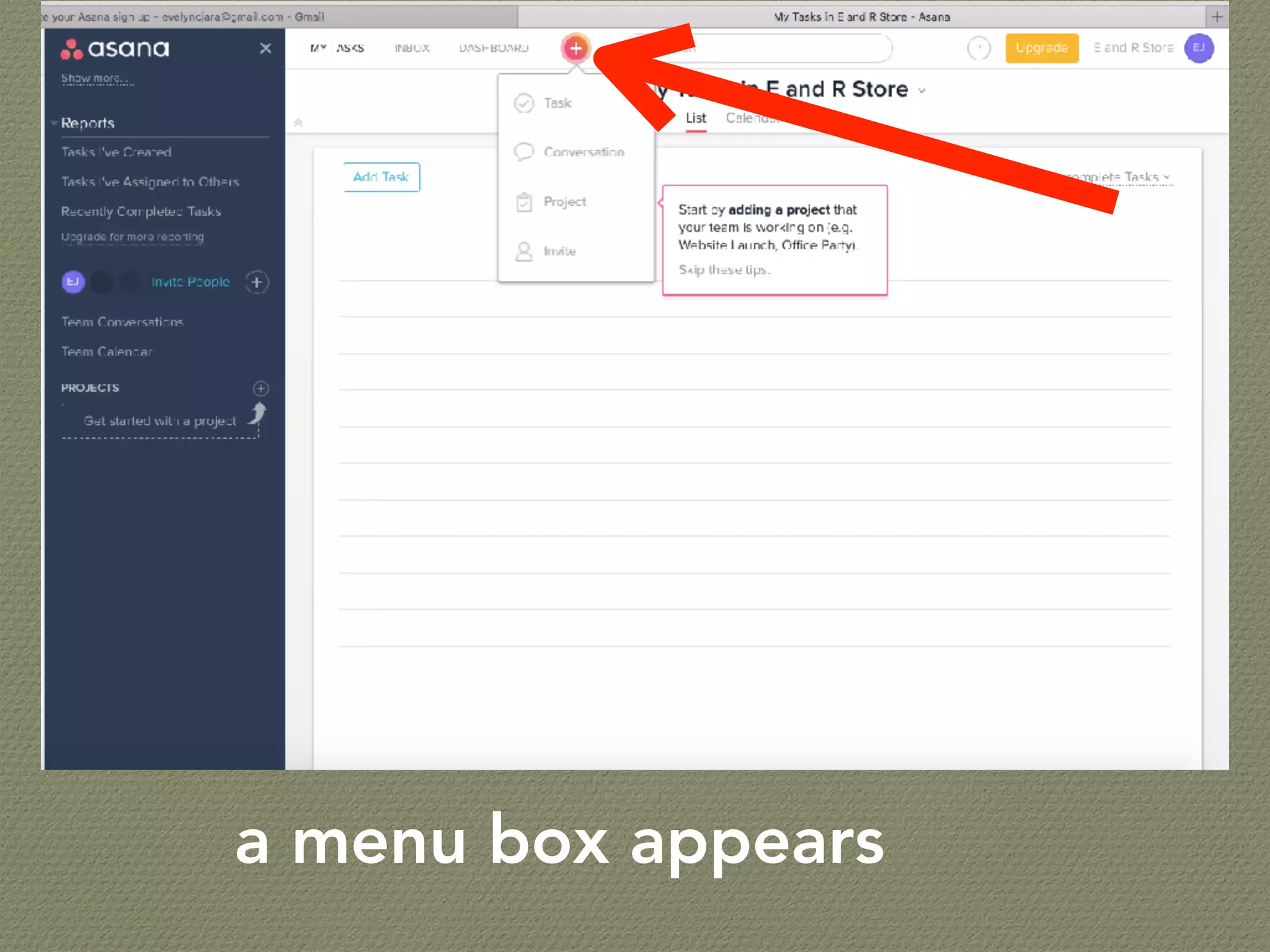Click Show more link in sidebar

tap(96, 78)
